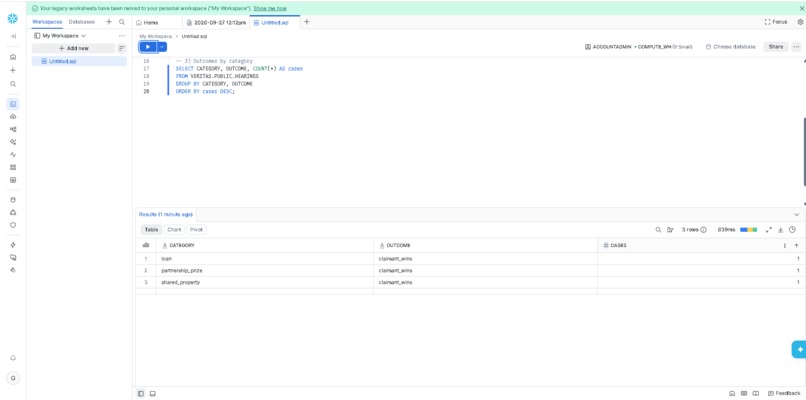Open the user account avatar G
The image size is (806, 400).
pyautogui.click(x=13, y=378)
